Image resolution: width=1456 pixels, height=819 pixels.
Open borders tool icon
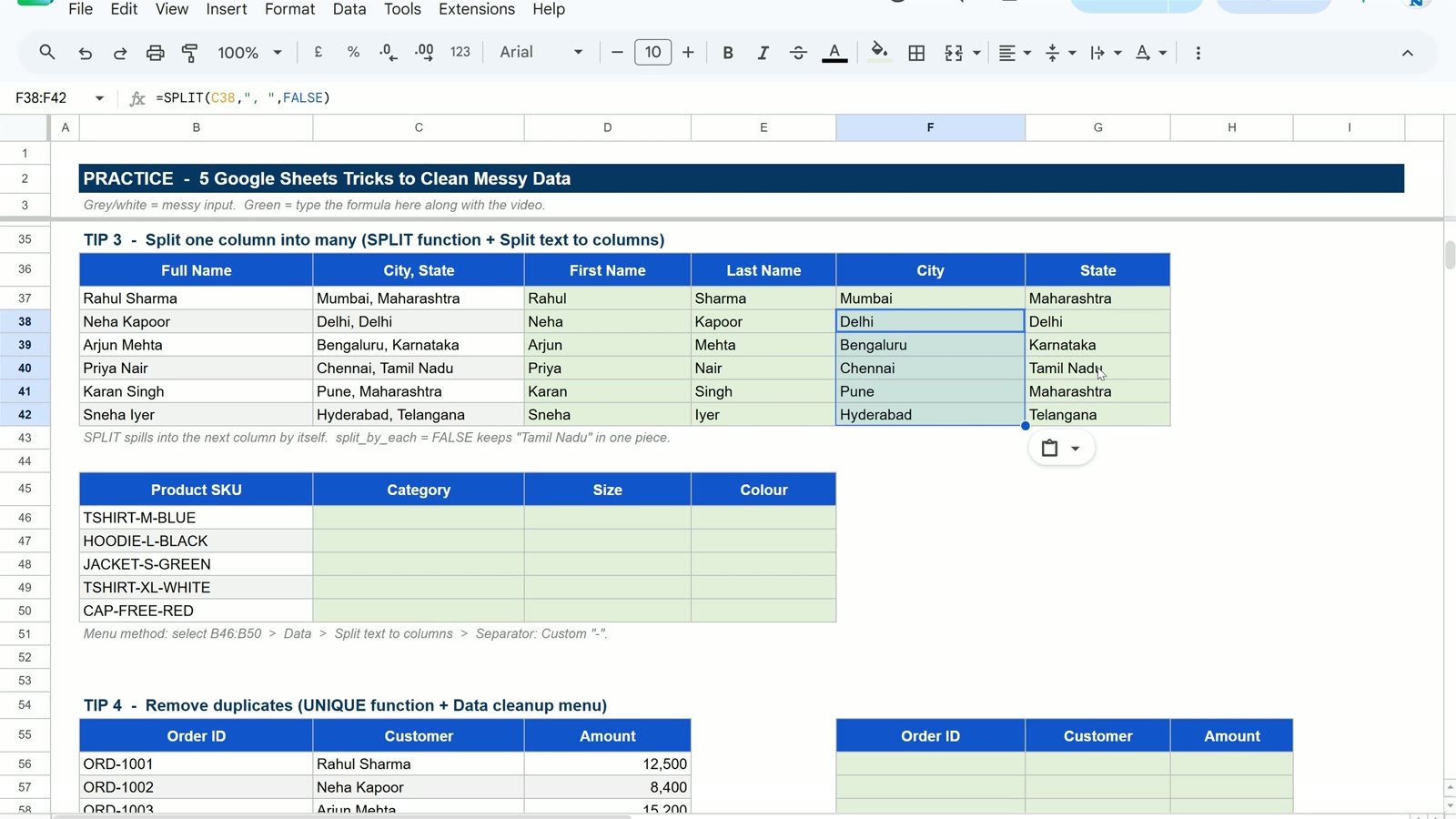[x=916, y=53]
